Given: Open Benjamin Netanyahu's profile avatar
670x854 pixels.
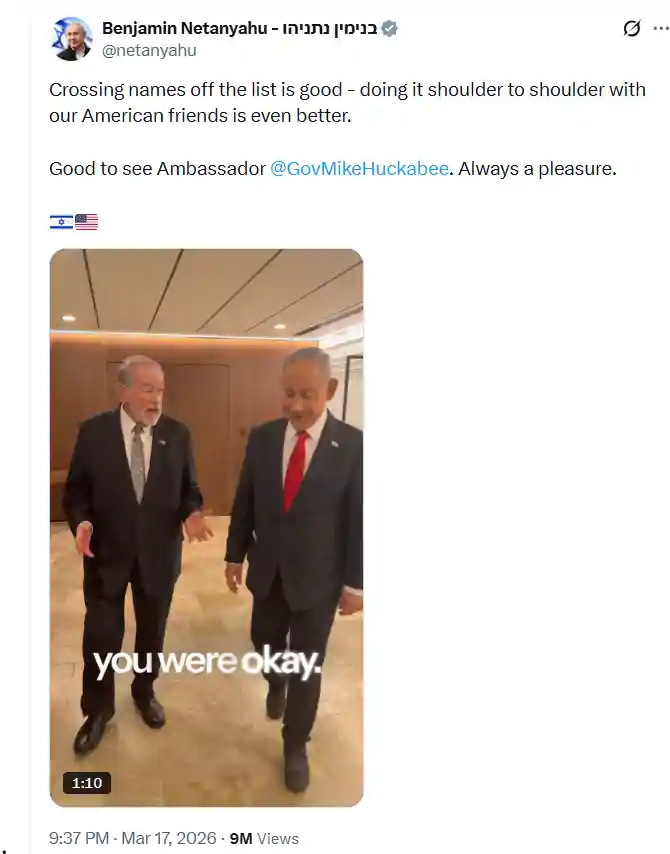Looking at the screenshot, I should pyautogui.click(x=71, y=39).
